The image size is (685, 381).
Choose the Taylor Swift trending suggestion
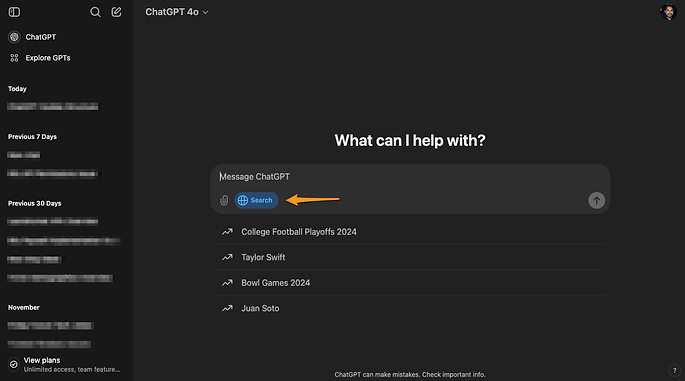pos(410,257)
